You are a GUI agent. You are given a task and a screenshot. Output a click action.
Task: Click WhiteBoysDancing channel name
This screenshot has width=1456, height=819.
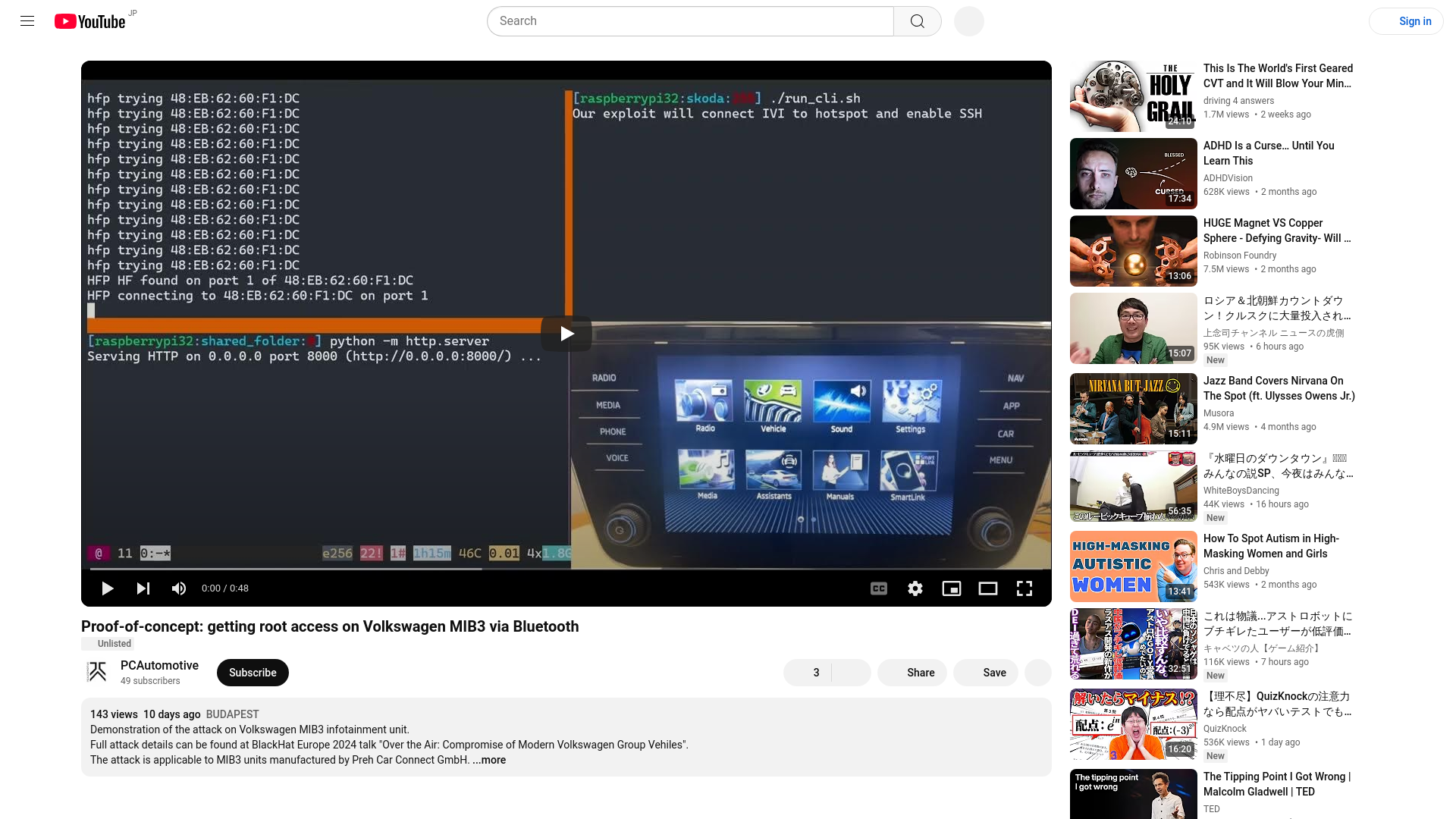point(1241,491)
